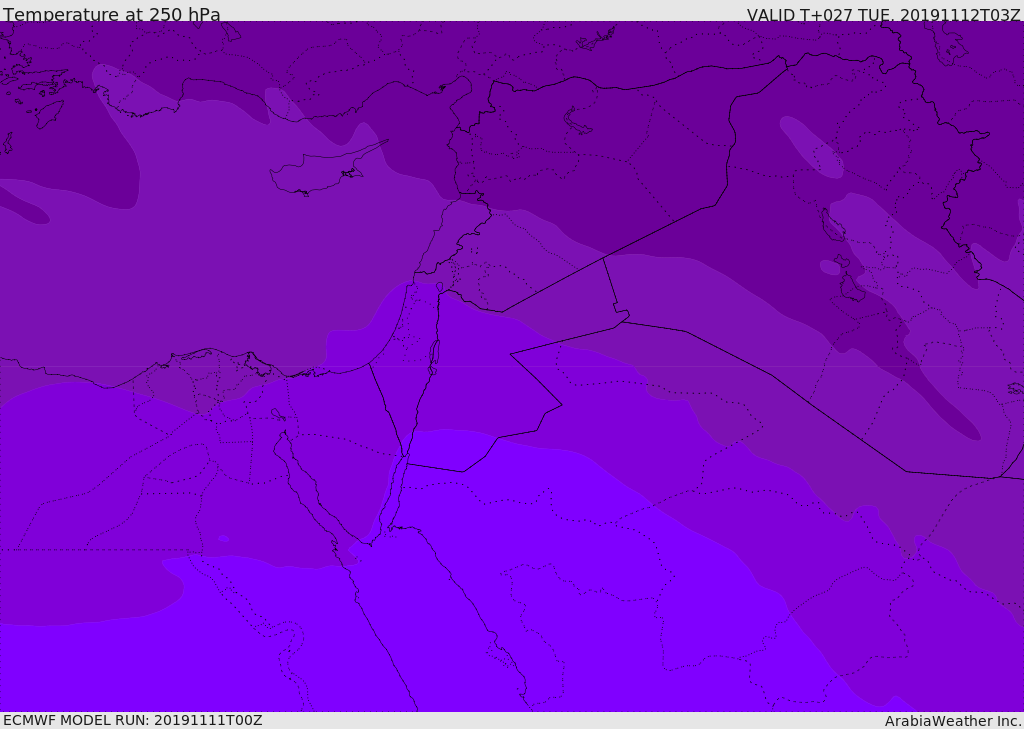Pick the Sea of Galilee on the map
Image resolution: width=1024 pixels, height=729 pixels.
(x=439, y=287)
